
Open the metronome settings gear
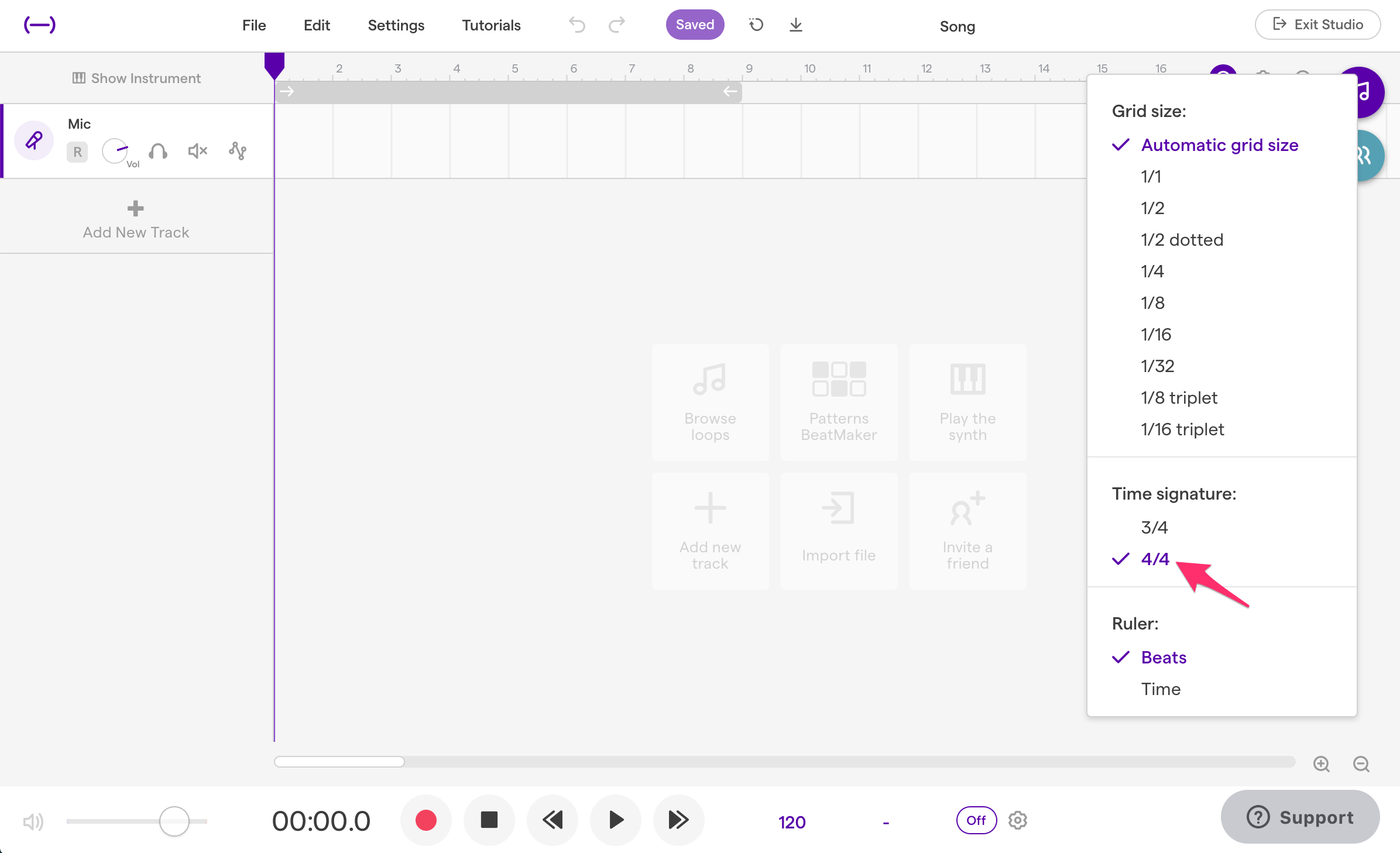pos(1017,820)
